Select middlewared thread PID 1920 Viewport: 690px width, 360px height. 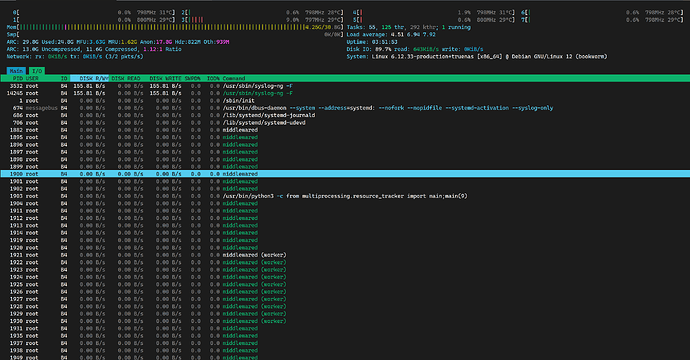pyautogui.click(x=345, y=247)
